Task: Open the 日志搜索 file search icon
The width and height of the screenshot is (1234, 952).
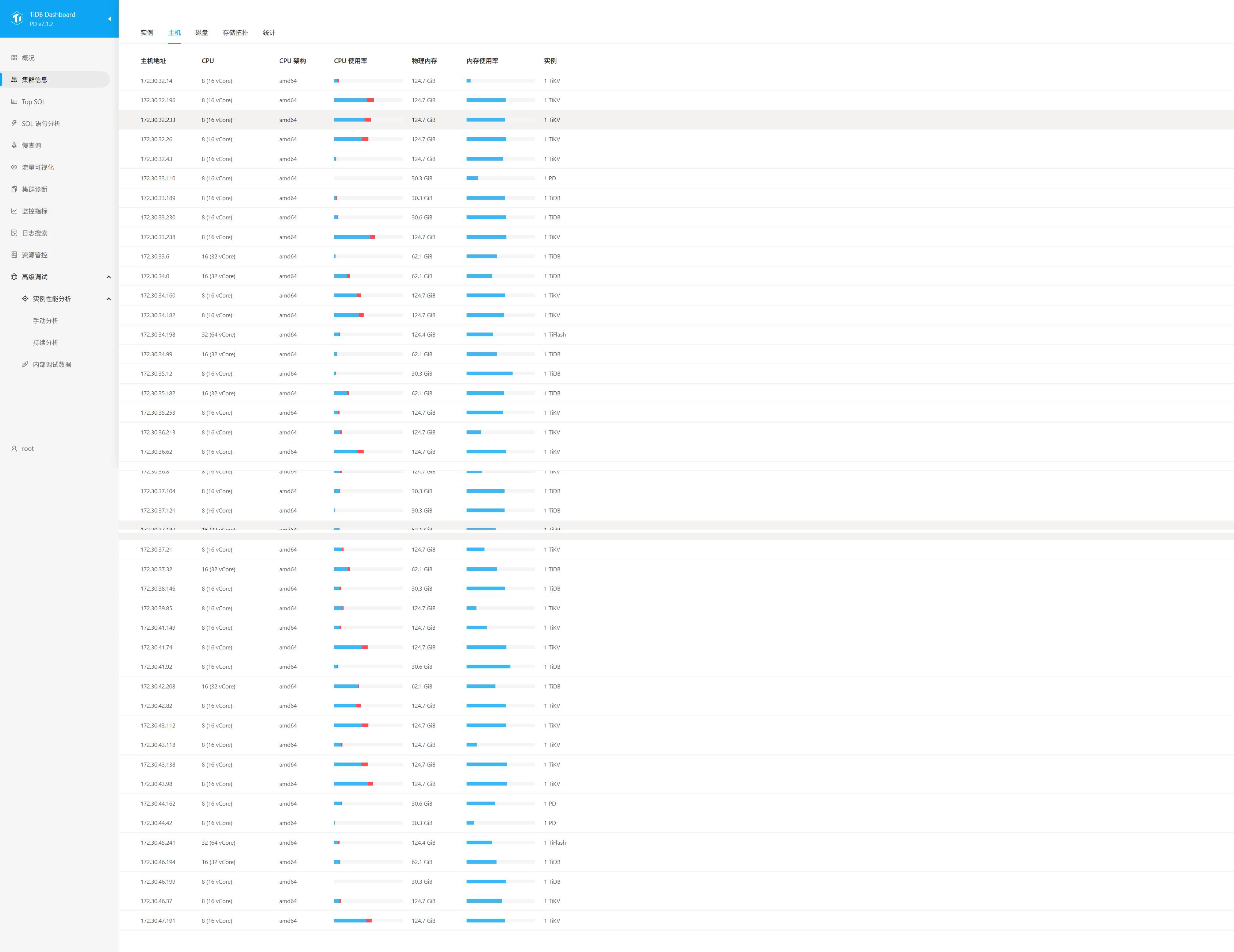Action: click(14, 233)
